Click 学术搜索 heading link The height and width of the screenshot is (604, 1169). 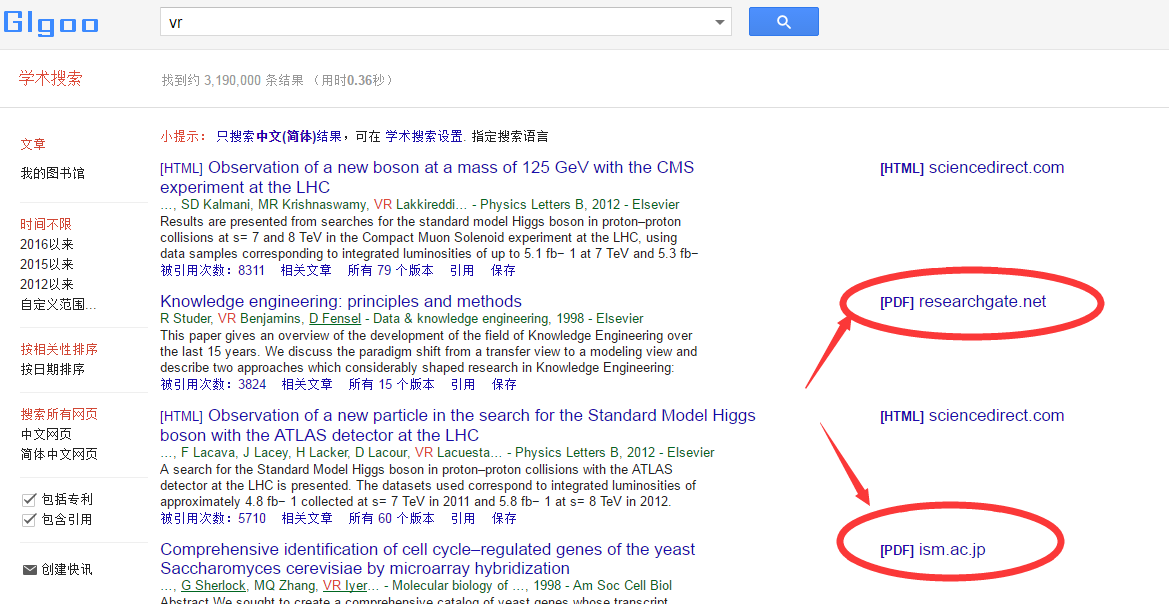(50, 79)
